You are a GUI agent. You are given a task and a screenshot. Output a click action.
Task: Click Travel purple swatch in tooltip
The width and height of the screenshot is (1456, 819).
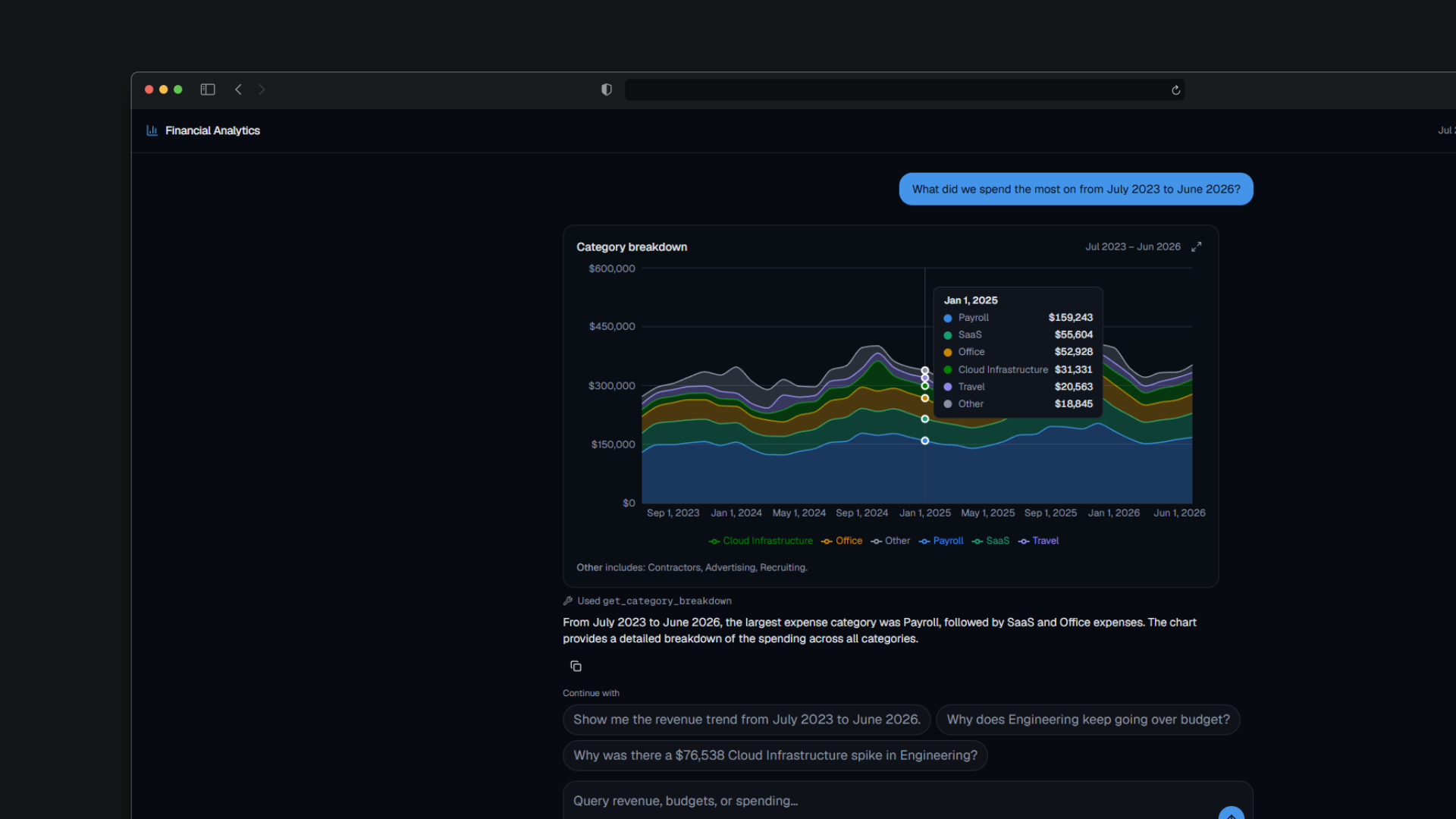point(948,387)
